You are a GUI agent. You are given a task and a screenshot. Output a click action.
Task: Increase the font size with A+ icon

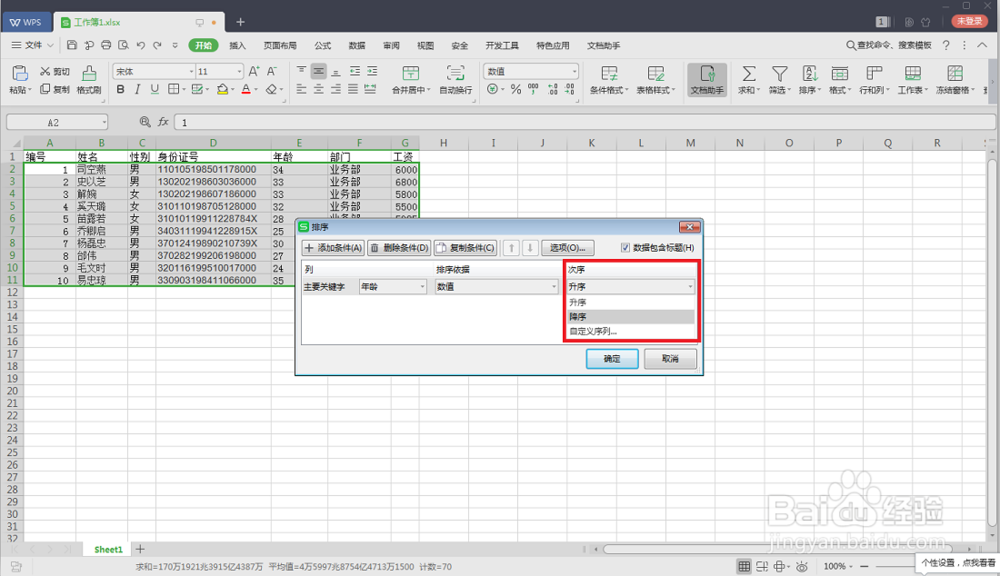pyautogui.click(x=254, y=71)
